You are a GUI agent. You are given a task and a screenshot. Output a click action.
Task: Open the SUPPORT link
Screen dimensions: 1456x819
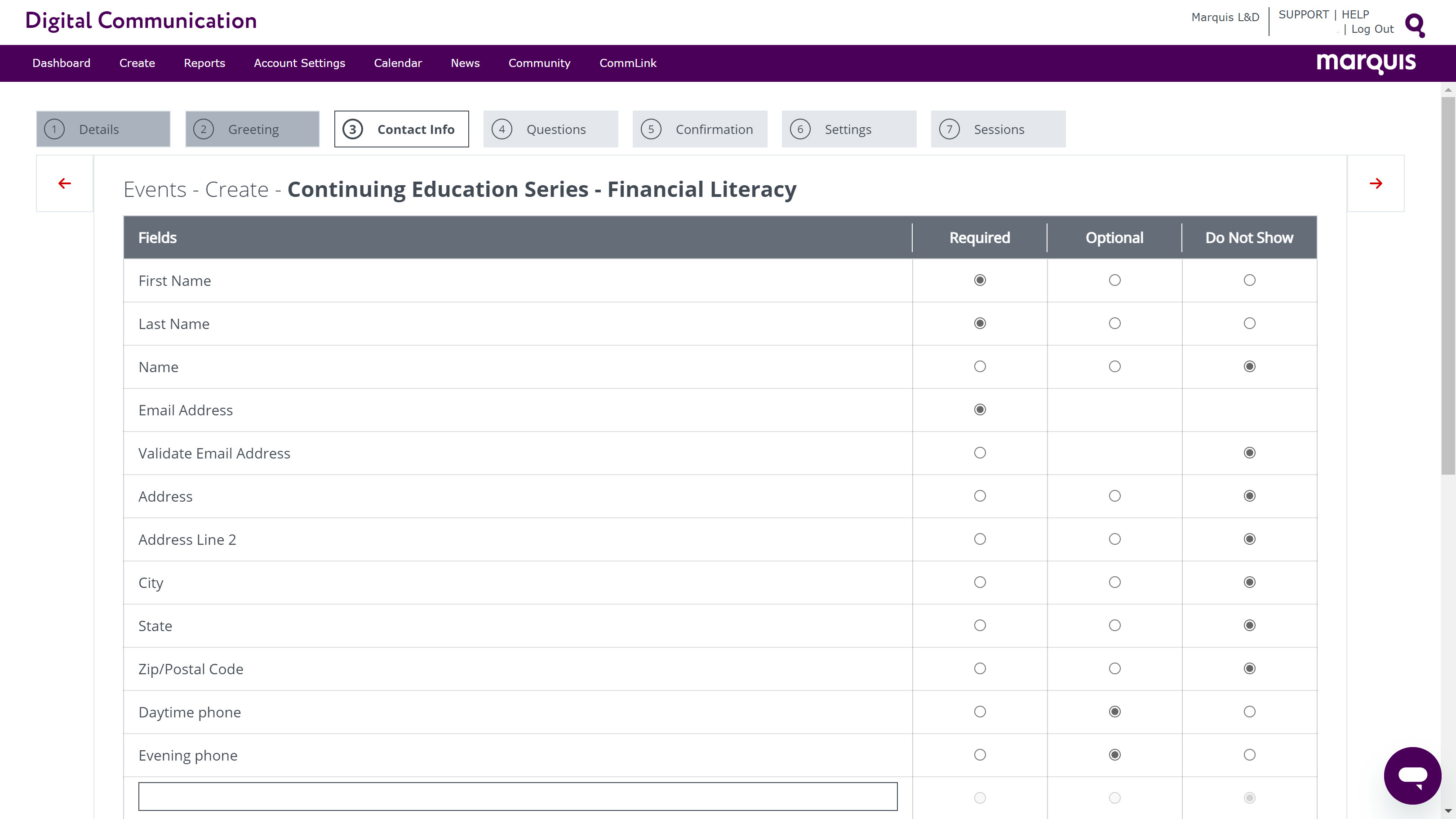click(x=1303, y=15)
